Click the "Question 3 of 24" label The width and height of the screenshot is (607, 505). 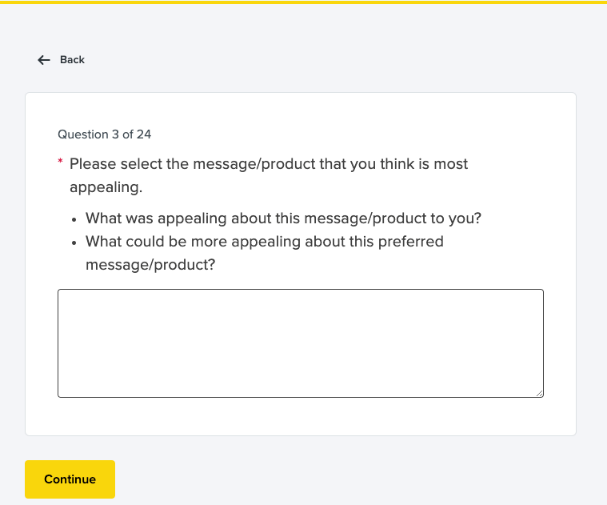(104, 133)
